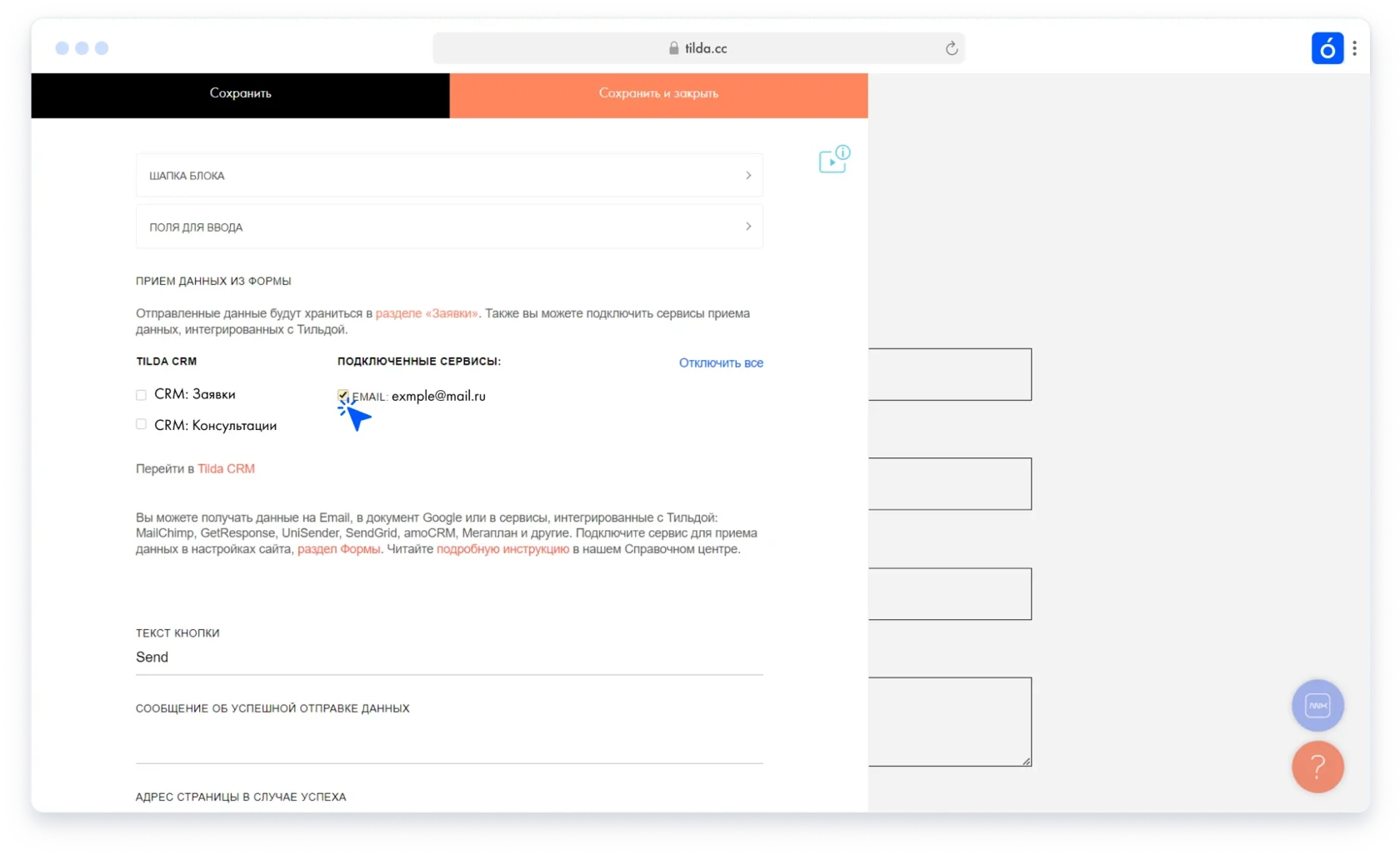Reload the page with refresh icon
1400x855 pixels.
click(x=952, y=48)
